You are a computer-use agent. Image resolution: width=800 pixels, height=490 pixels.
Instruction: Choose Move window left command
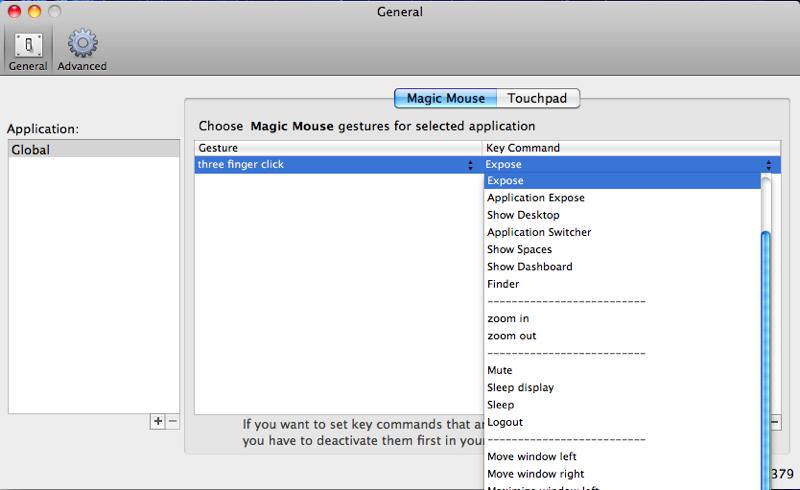(x=622, y=457)
